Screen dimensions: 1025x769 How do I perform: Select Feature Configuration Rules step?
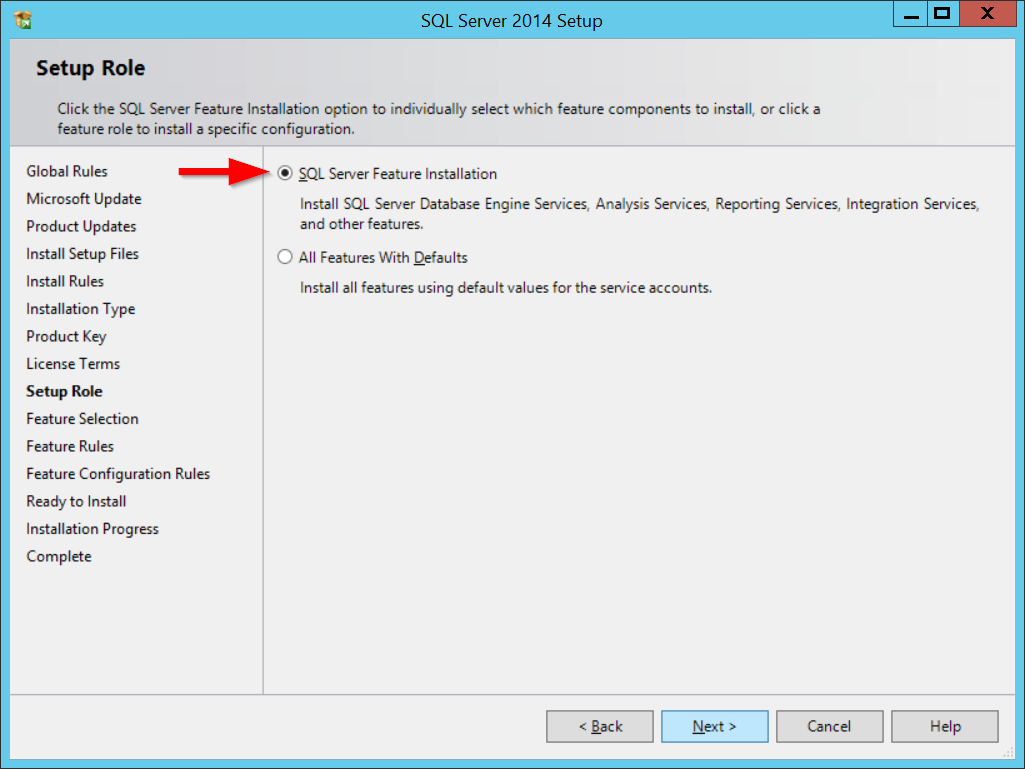click(118, 474)
